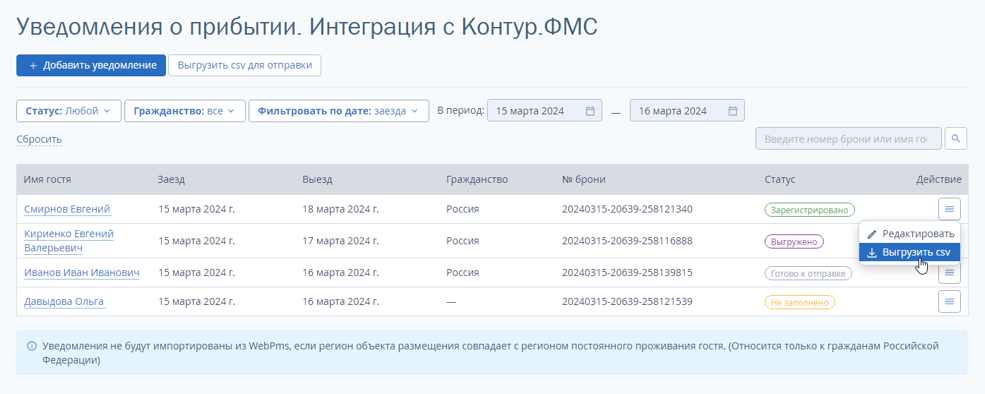Click the search magnifier icon button

(955, 138)
